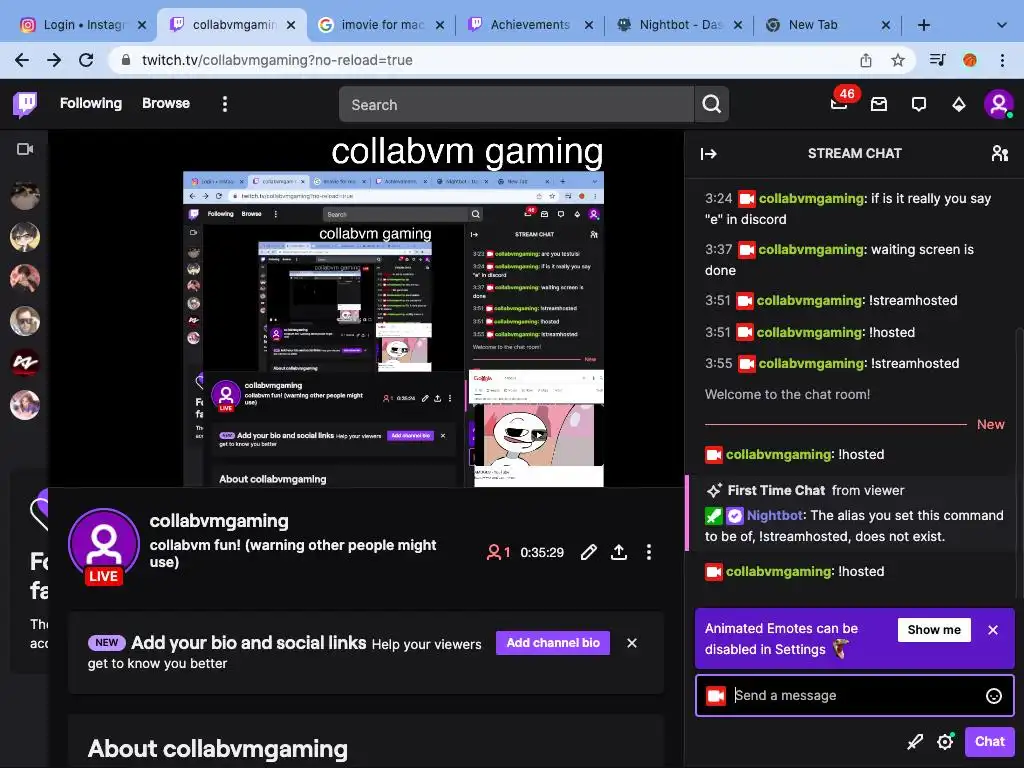Click the browser share page icon
This screenshot has height=768, width=1024.
(866, 60)
